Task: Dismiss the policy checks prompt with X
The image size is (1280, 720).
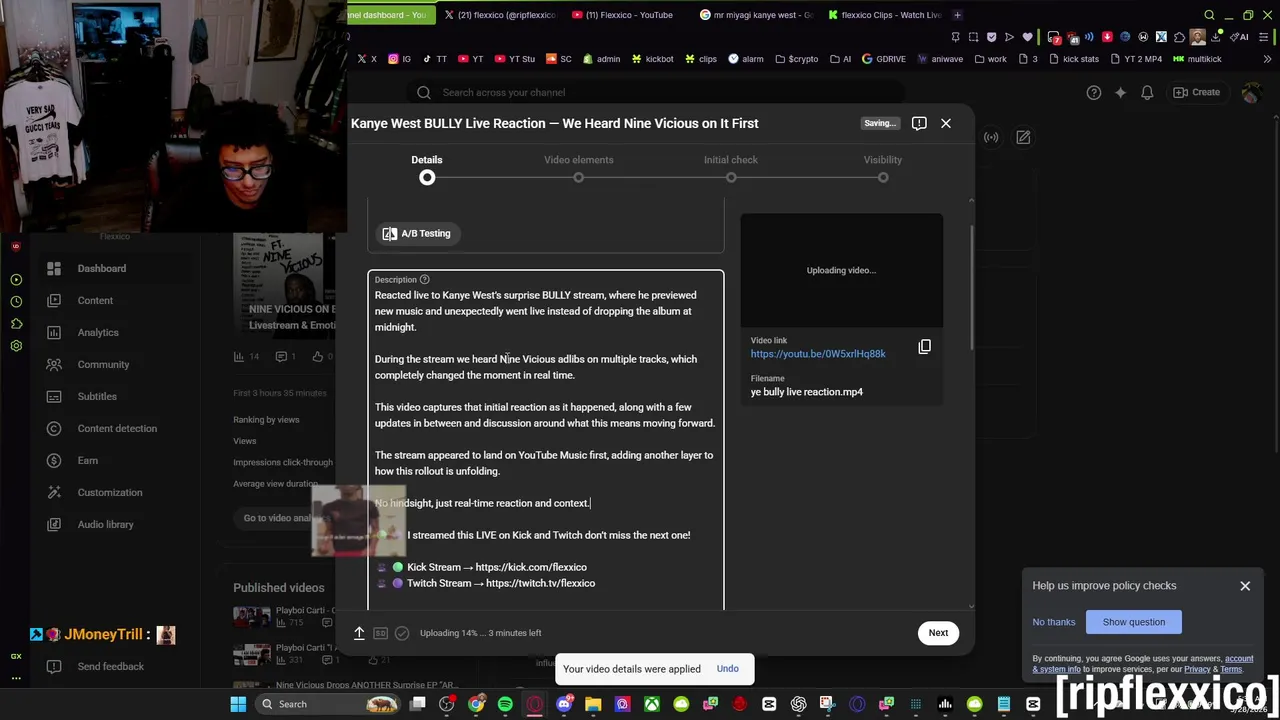Action: (x=1245, y=586)
